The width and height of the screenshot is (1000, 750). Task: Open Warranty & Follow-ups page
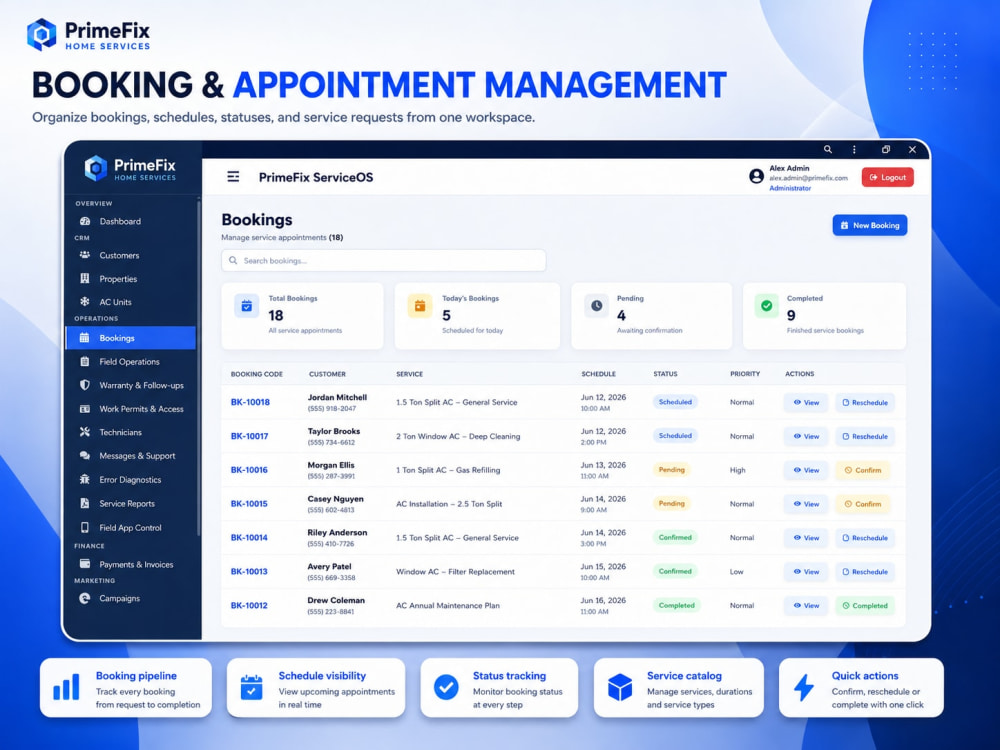click(x=130, y=385)
